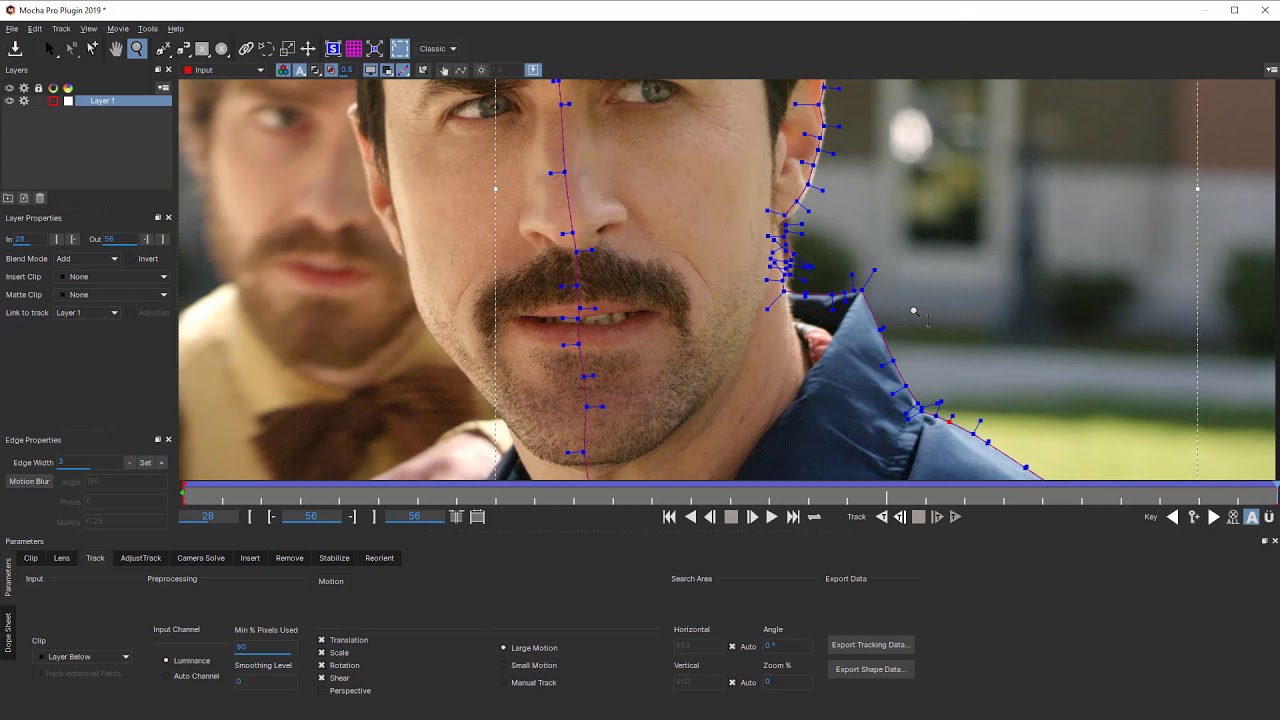Click the Save project download-arrow icon

pos(15,48)
